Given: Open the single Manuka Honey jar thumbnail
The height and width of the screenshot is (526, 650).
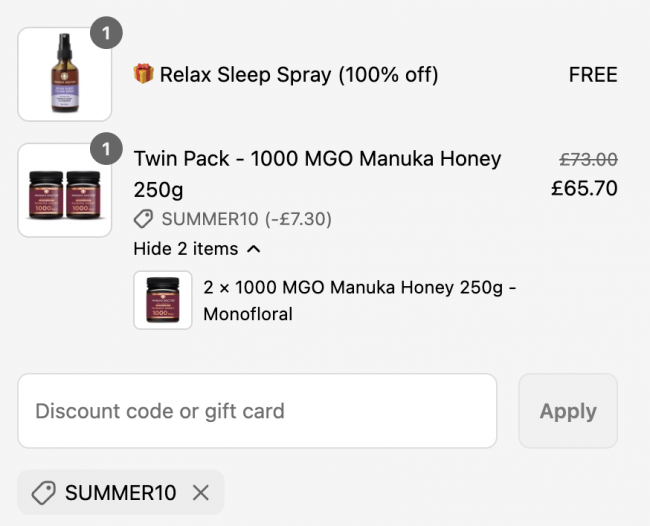Looking at the screenshot, I should pos(162,300).
